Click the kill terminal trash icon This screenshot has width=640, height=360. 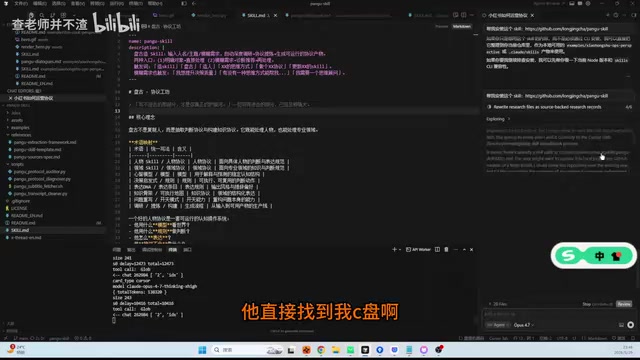446,249
